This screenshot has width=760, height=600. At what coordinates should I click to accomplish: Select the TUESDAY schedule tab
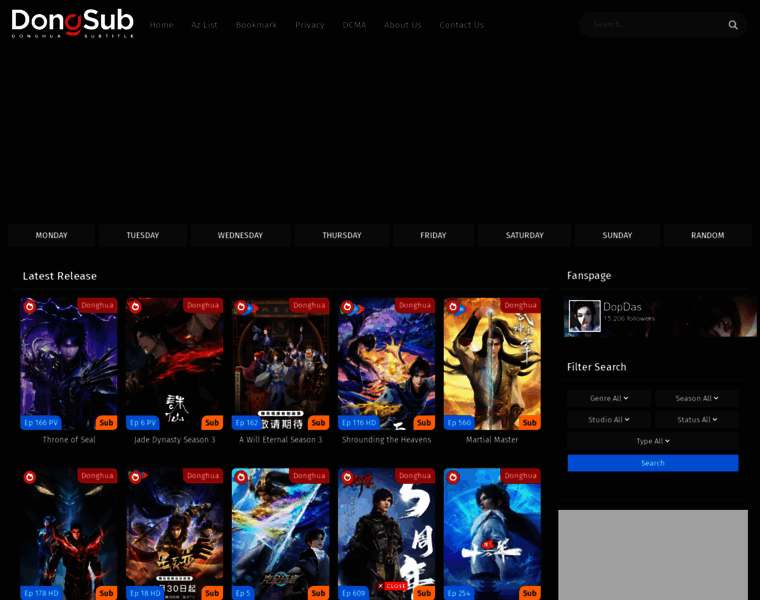click(142, 236)
